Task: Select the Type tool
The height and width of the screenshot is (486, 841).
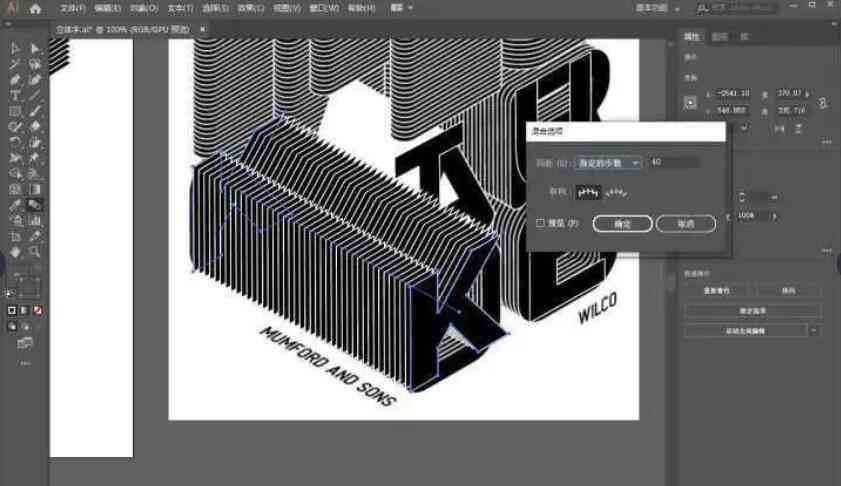Action: point(14,95)
